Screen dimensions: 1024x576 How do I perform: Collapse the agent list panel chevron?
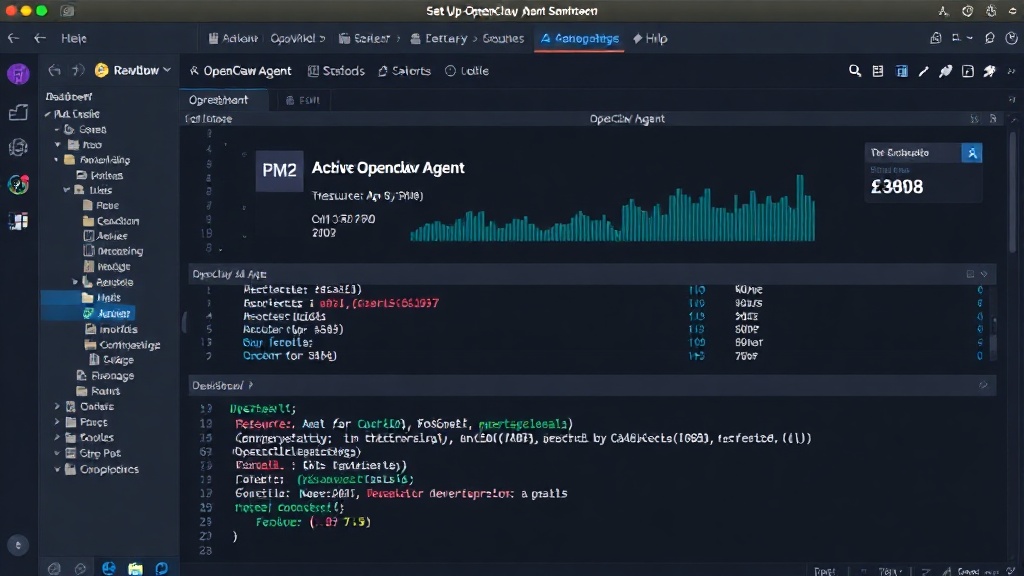[984, 274]
